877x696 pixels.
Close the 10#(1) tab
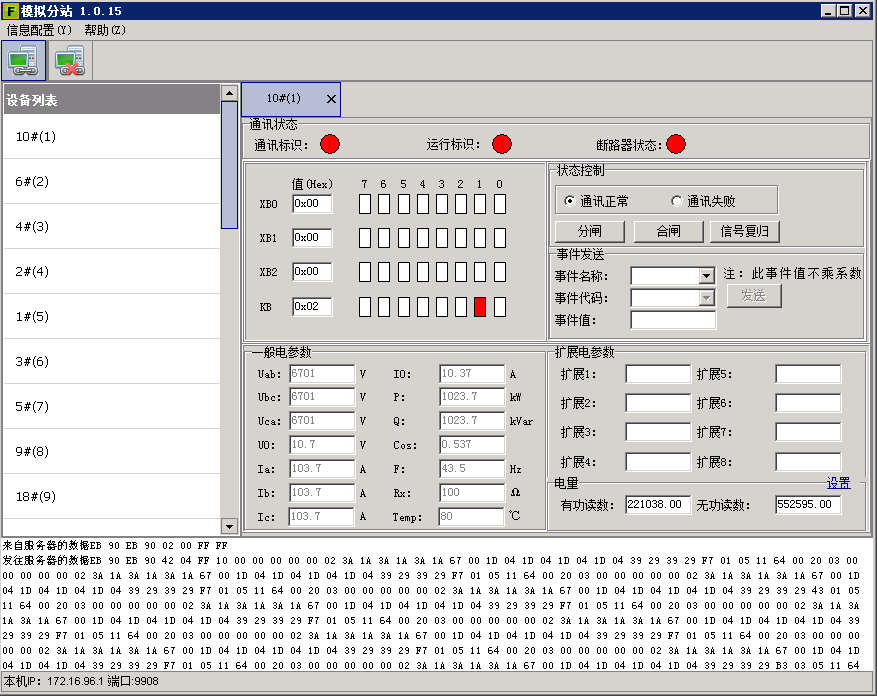pos(331,99)
